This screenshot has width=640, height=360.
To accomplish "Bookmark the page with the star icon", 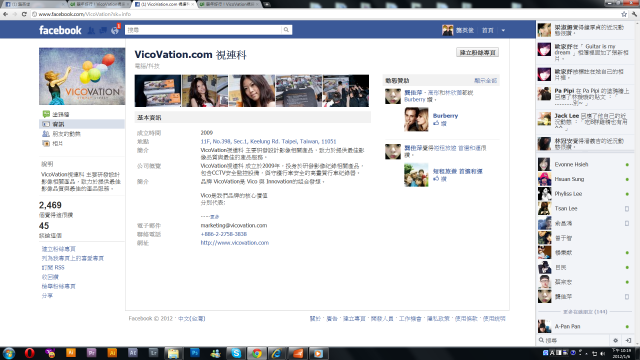I will tap(624, 14).
